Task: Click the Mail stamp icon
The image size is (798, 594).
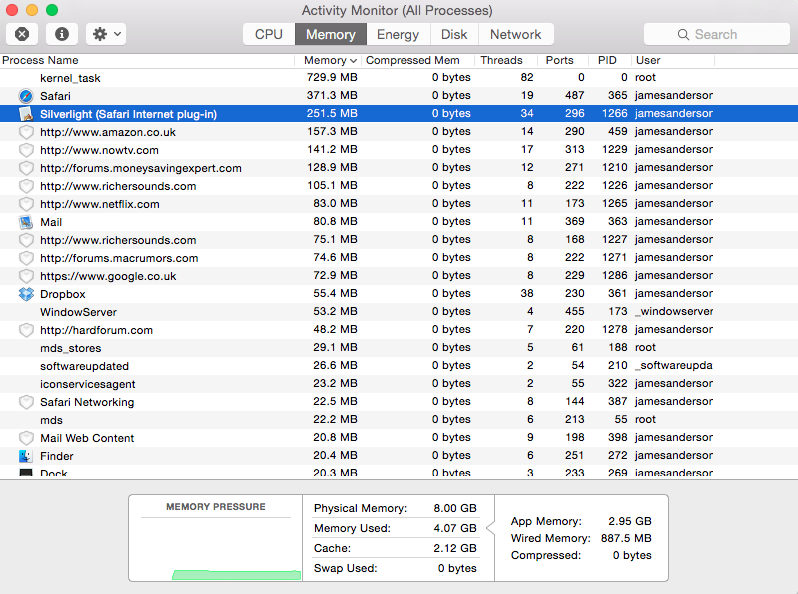Action: point(26,222)
